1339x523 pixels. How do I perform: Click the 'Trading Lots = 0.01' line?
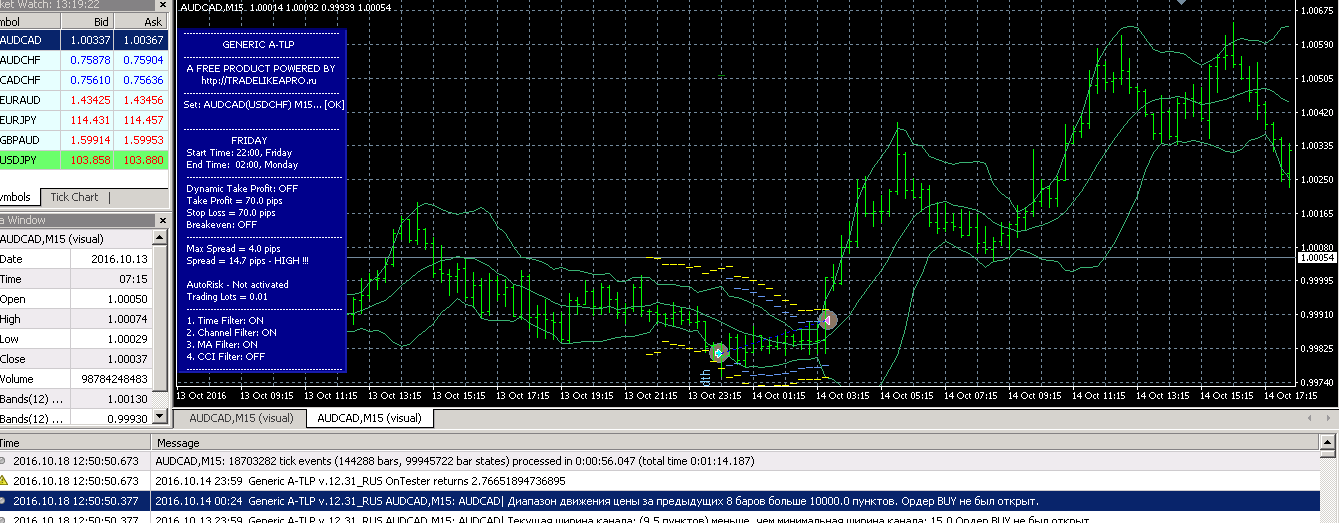tap(225, 296)
